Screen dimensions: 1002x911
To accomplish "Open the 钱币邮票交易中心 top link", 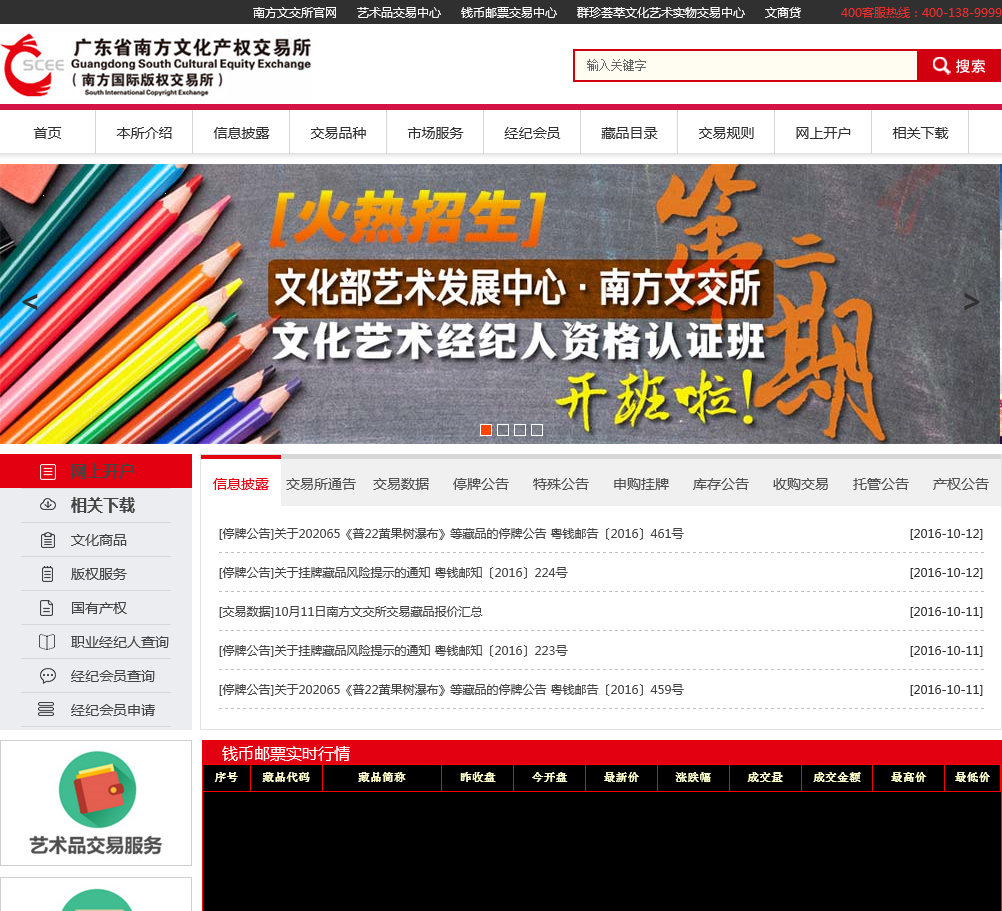I will 509,12.
